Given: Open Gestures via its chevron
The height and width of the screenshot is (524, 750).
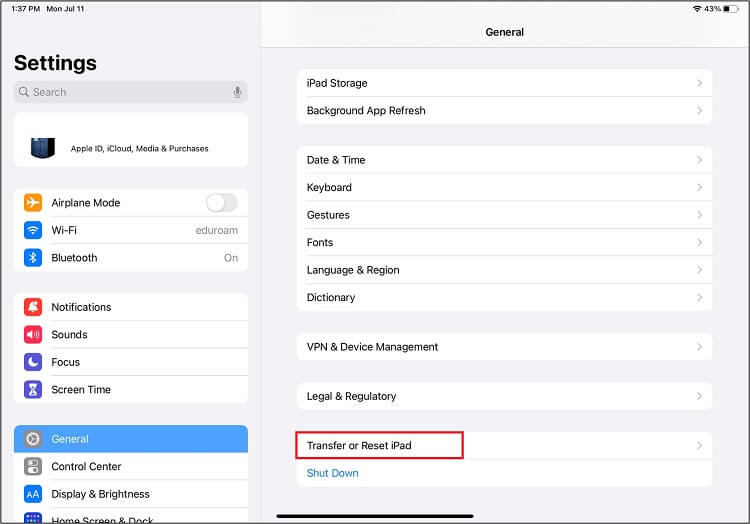Looking at the screenshot, I should [x=699, y=215].
